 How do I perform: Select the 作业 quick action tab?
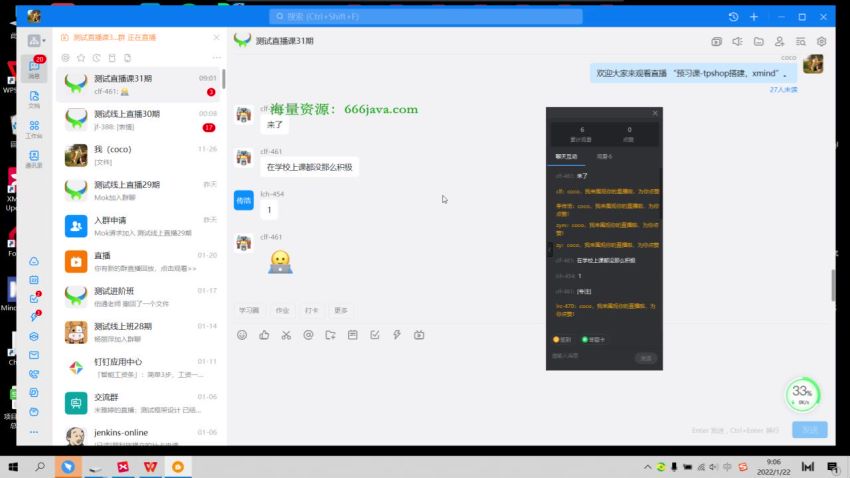pos(283,311)
